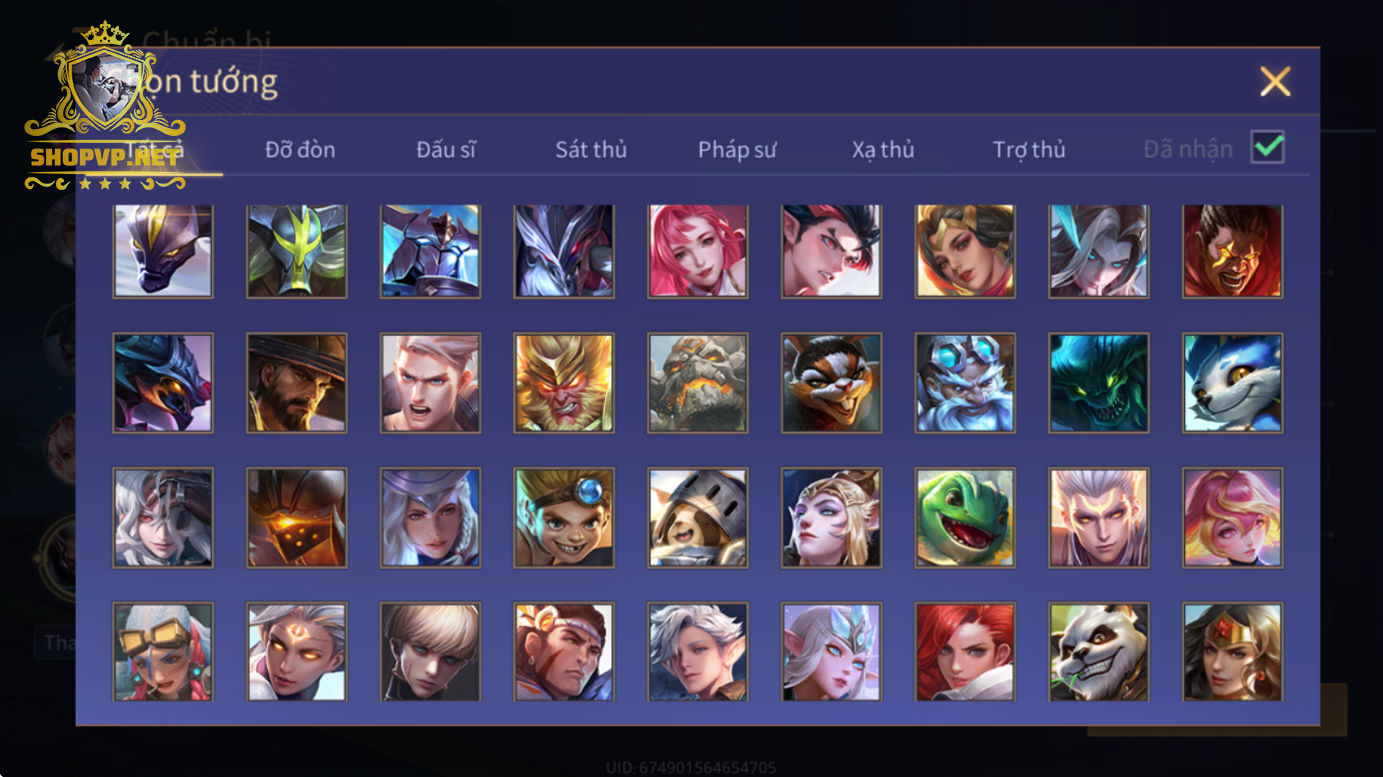Pick the green chameleon hero portrait
Image resolution: width=1383 pixels, height=777 pixels.
tap(965, 517)
